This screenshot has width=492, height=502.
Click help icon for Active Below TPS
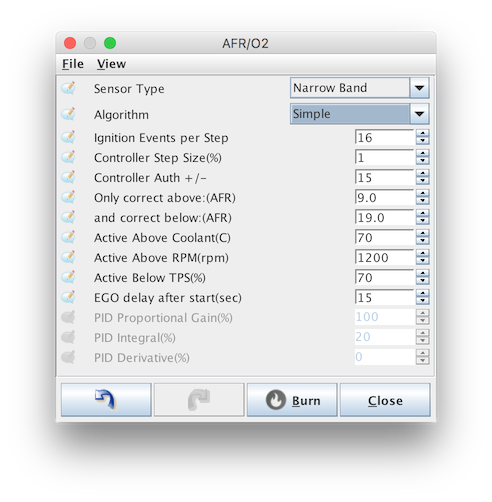coord(68,277)
